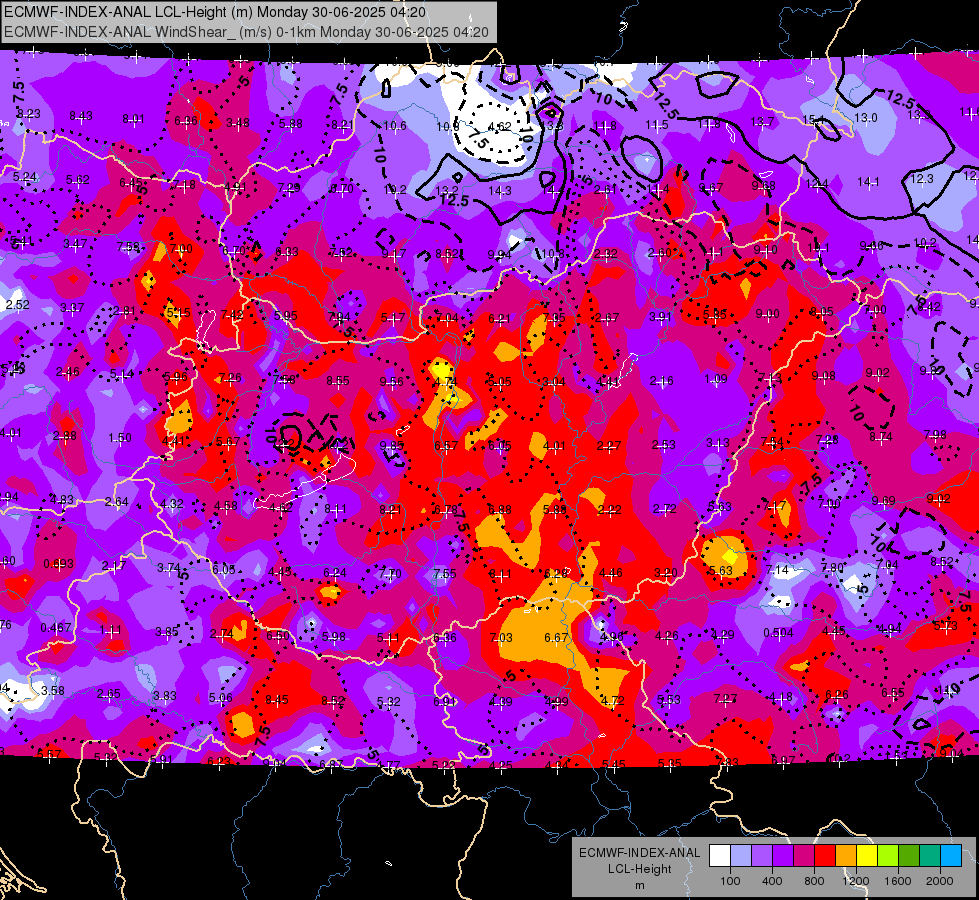The height and width of the screenshot is (900, 979).
Task: Click the wind shear value 9.08
Action: tap(824, 375)
